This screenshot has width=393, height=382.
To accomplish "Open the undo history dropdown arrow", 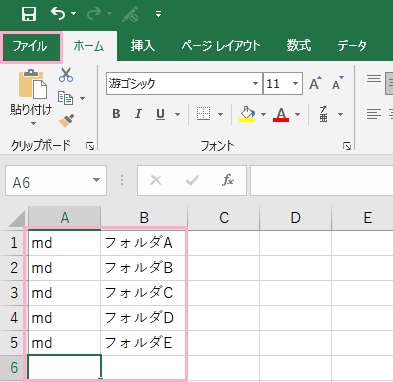I will tap(73, 14).
